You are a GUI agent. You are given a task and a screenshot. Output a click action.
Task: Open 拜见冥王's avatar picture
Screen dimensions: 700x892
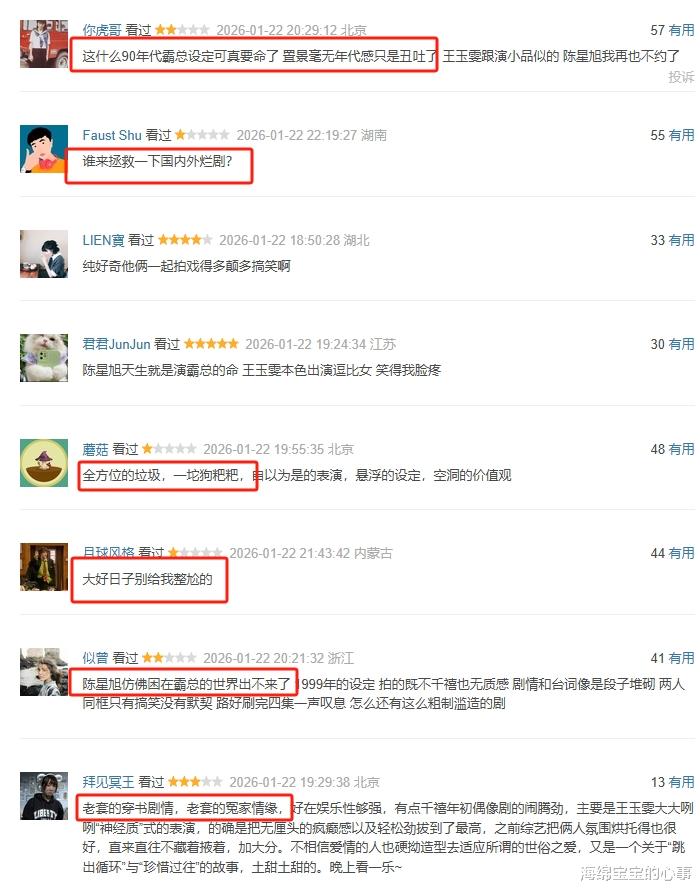[x=44, y=796]
